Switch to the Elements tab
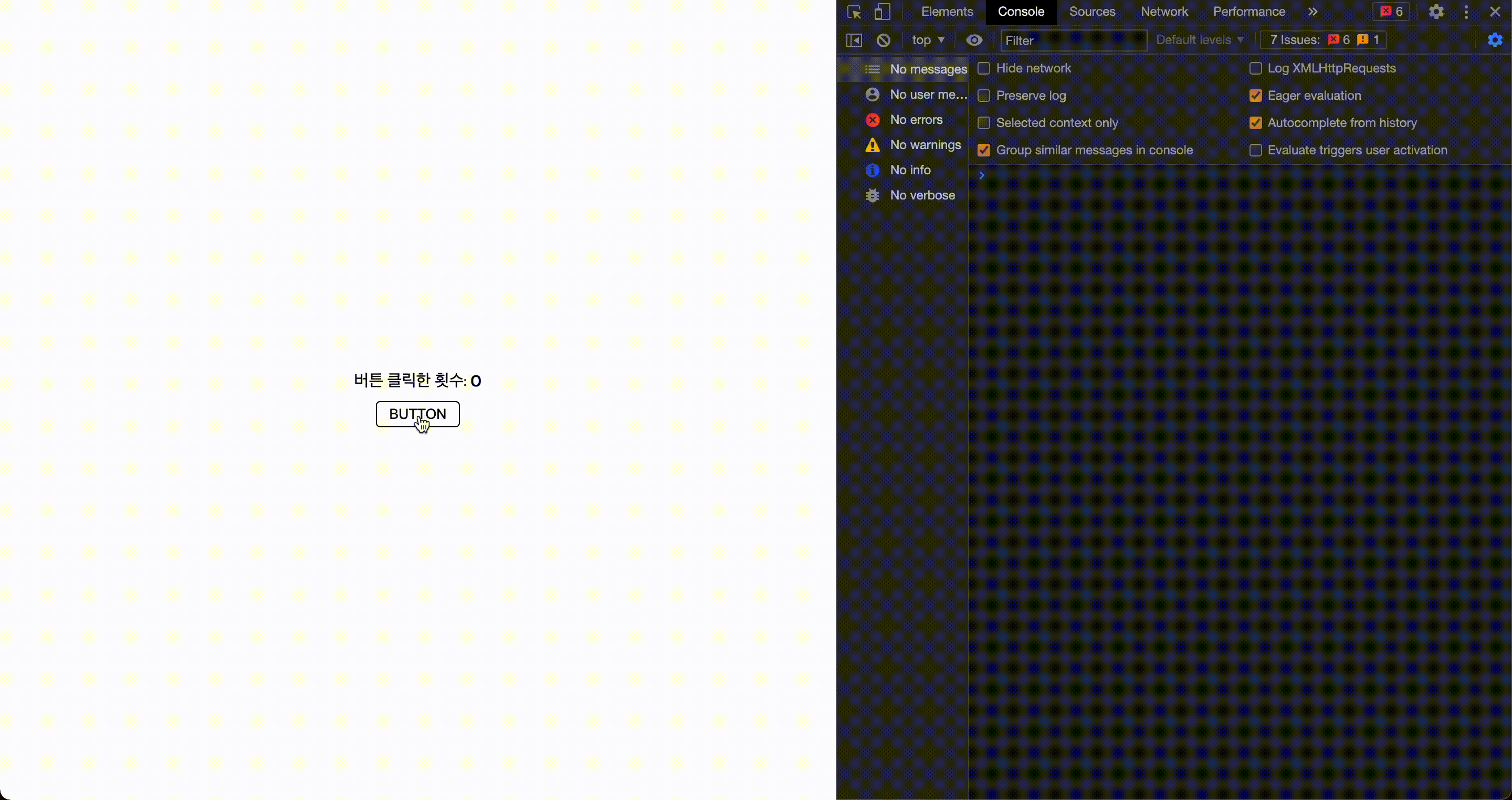 (x=947, y=12)
